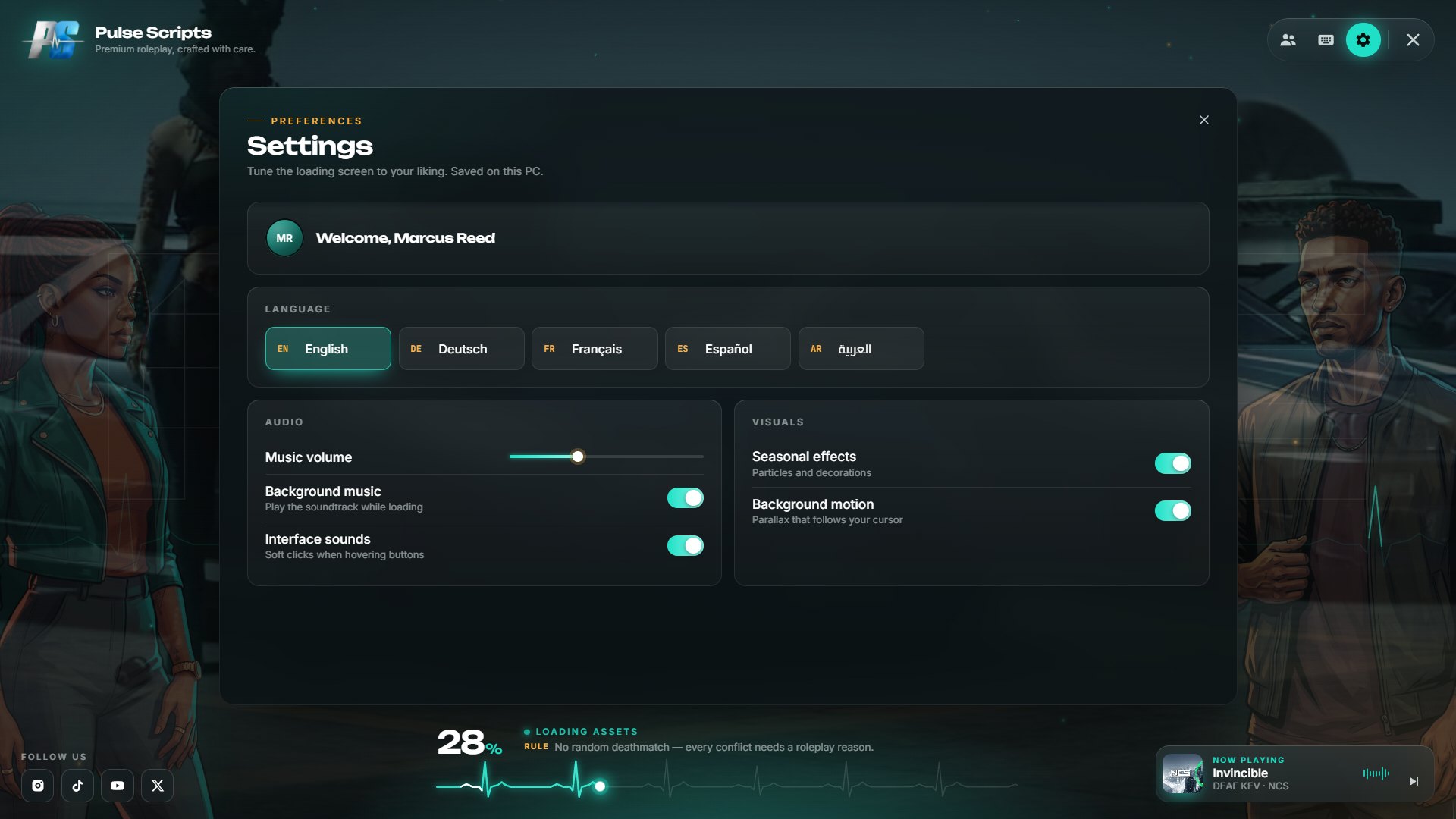Click the heartbeat loading progress marker
1456x819 pixels.
[600, 786]
